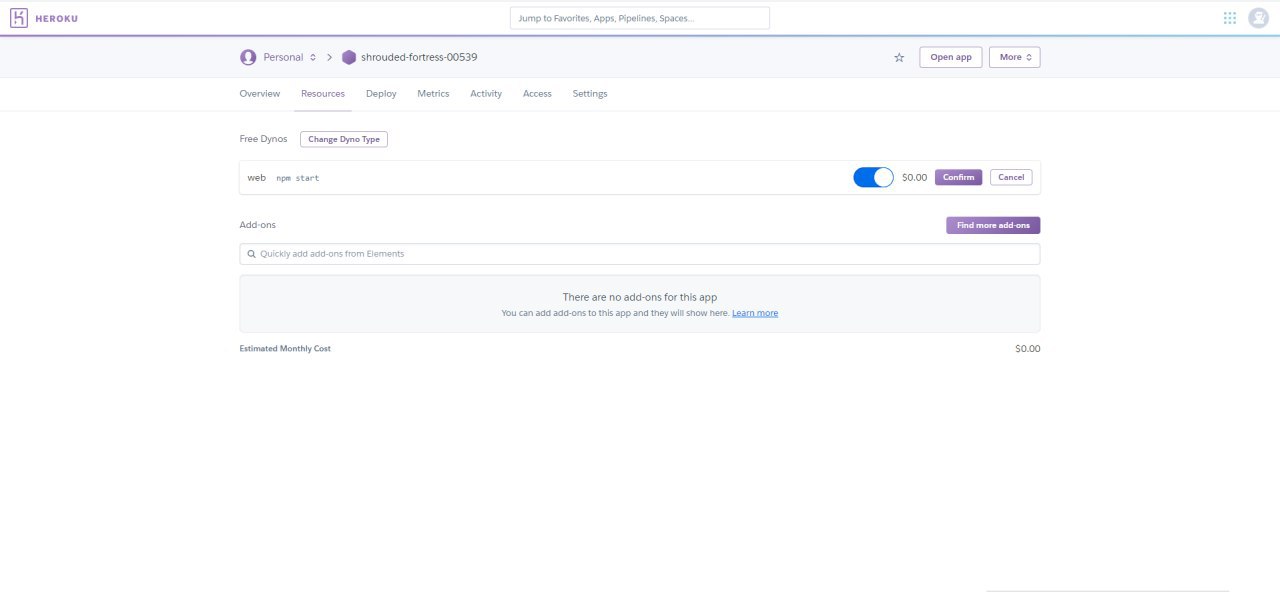Click the purple hexagon app icon
This screenshot has width=1280, height=592.
point(349,57)
